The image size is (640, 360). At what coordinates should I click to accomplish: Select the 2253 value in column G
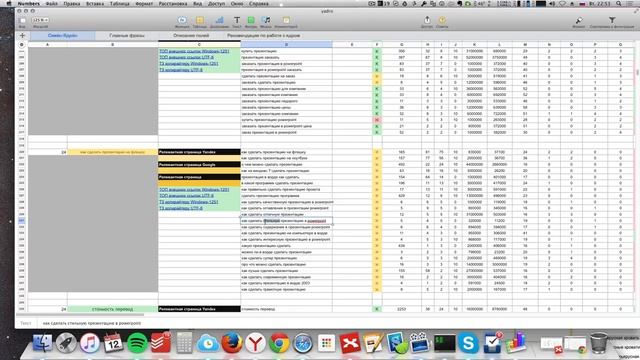coord(401,309)
